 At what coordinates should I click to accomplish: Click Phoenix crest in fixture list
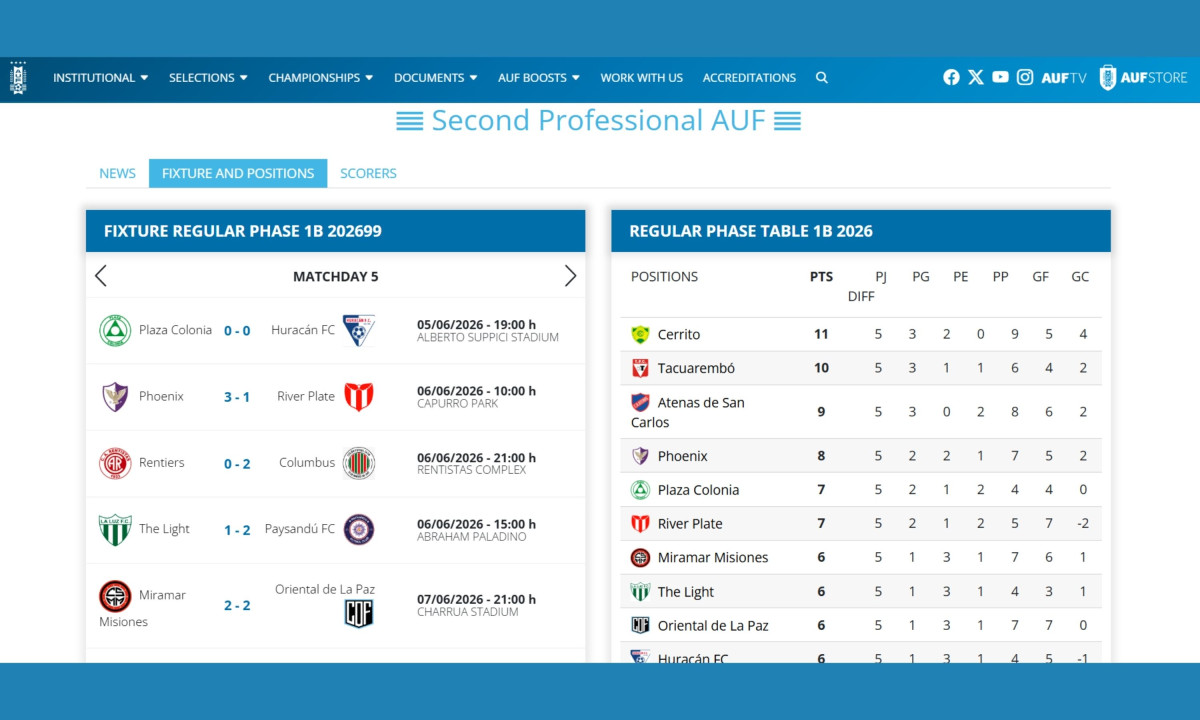tap(115, 397)
